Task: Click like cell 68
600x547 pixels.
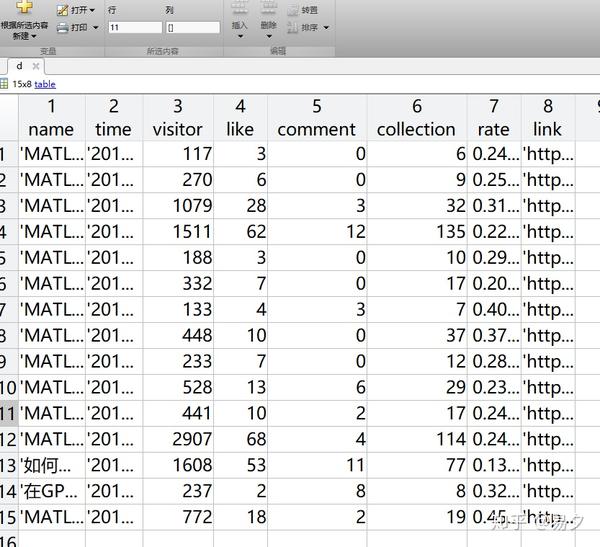Action: click(240, 439)
